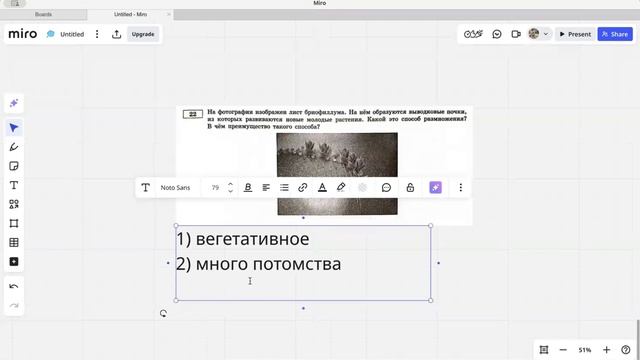Zoom out with the minus button
The width and height of the screenshot is (640, 360).
tap(563, 350)
